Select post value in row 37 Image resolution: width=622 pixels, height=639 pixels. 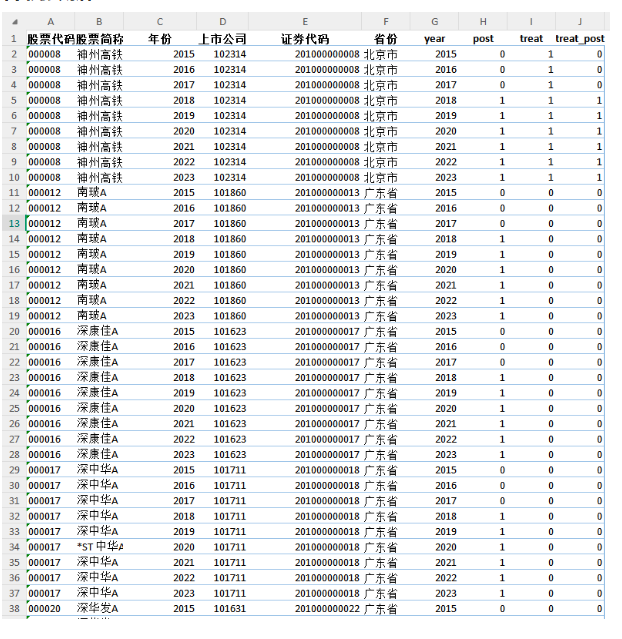coord(483,593)
